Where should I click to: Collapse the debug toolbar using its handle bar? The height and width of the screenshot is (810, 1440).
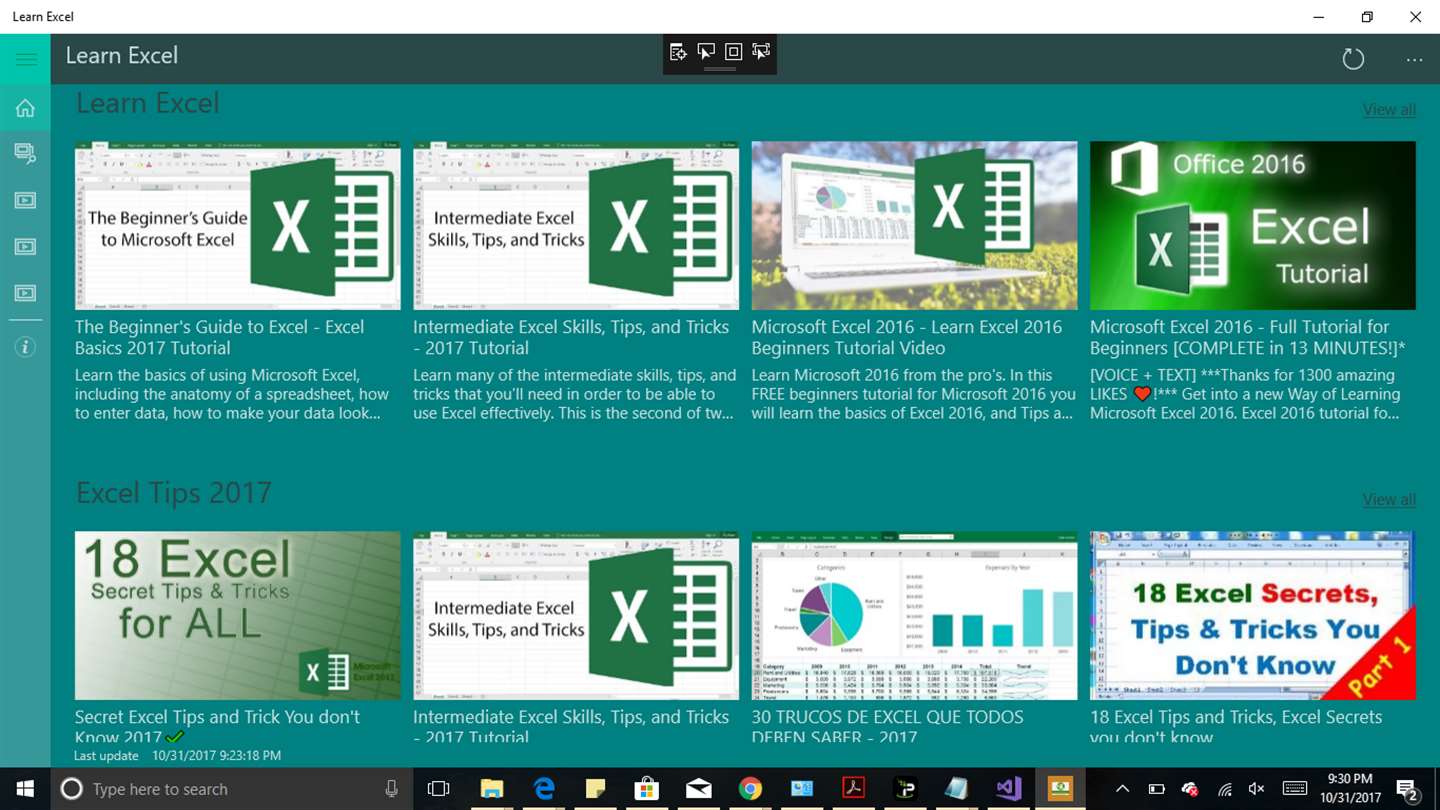click(x=720, y=70)
